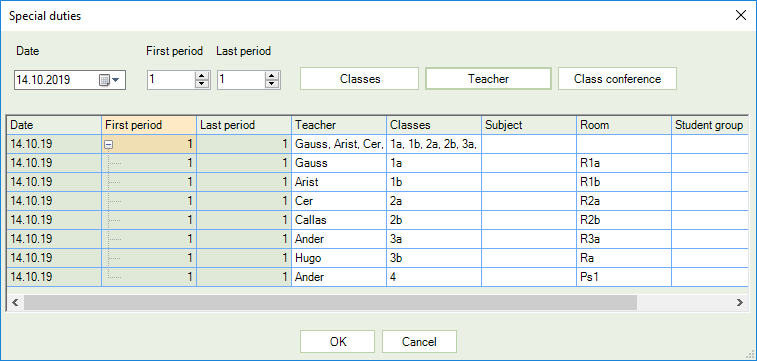The height and width of the screenshot is (361, 757).
Task: Select the Cer teacher cell
Action: (x=339, y=201)
